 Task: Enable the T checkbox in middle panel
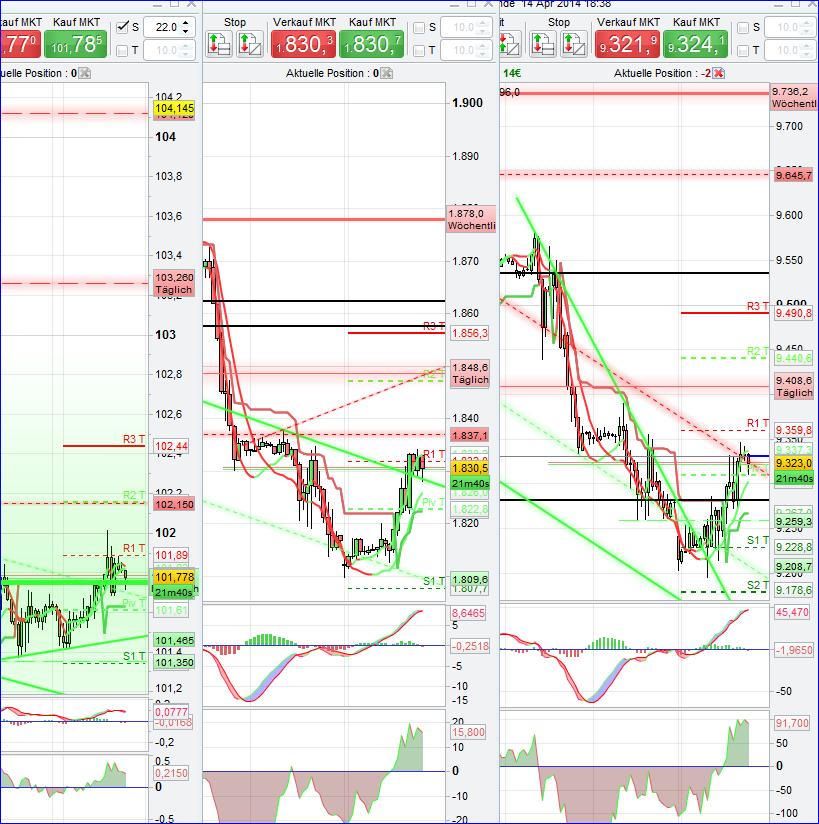(x=419, y=49)
